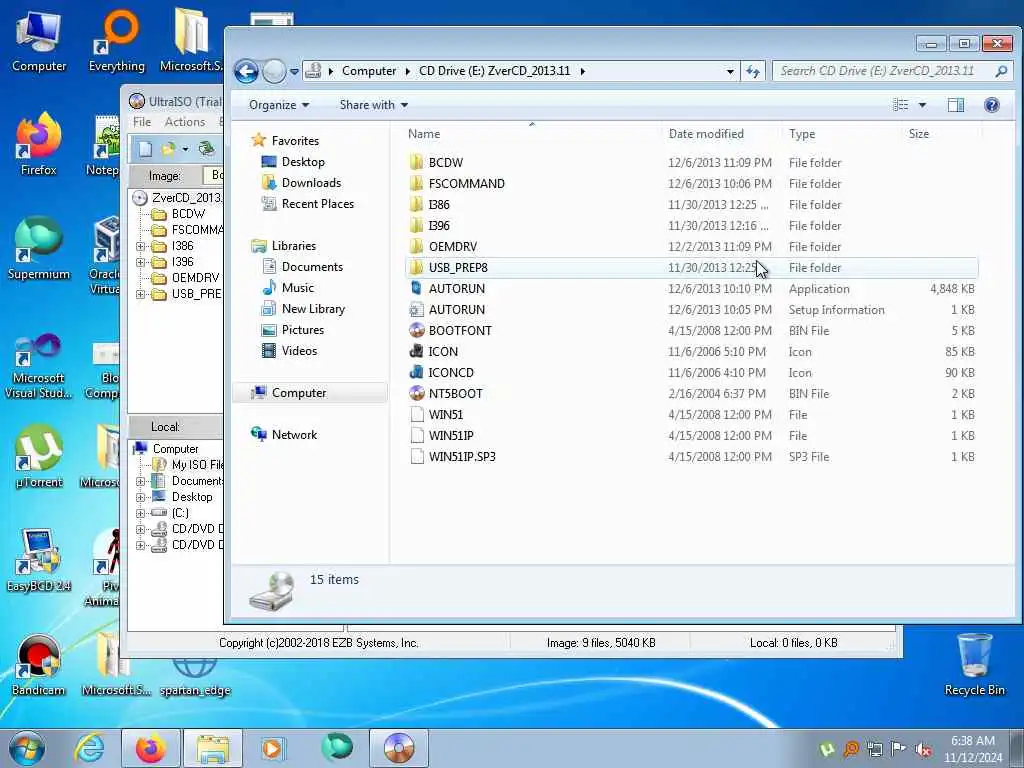
Task: Click the Forward navigation arrow in Explorer
Action: (274, 71)
